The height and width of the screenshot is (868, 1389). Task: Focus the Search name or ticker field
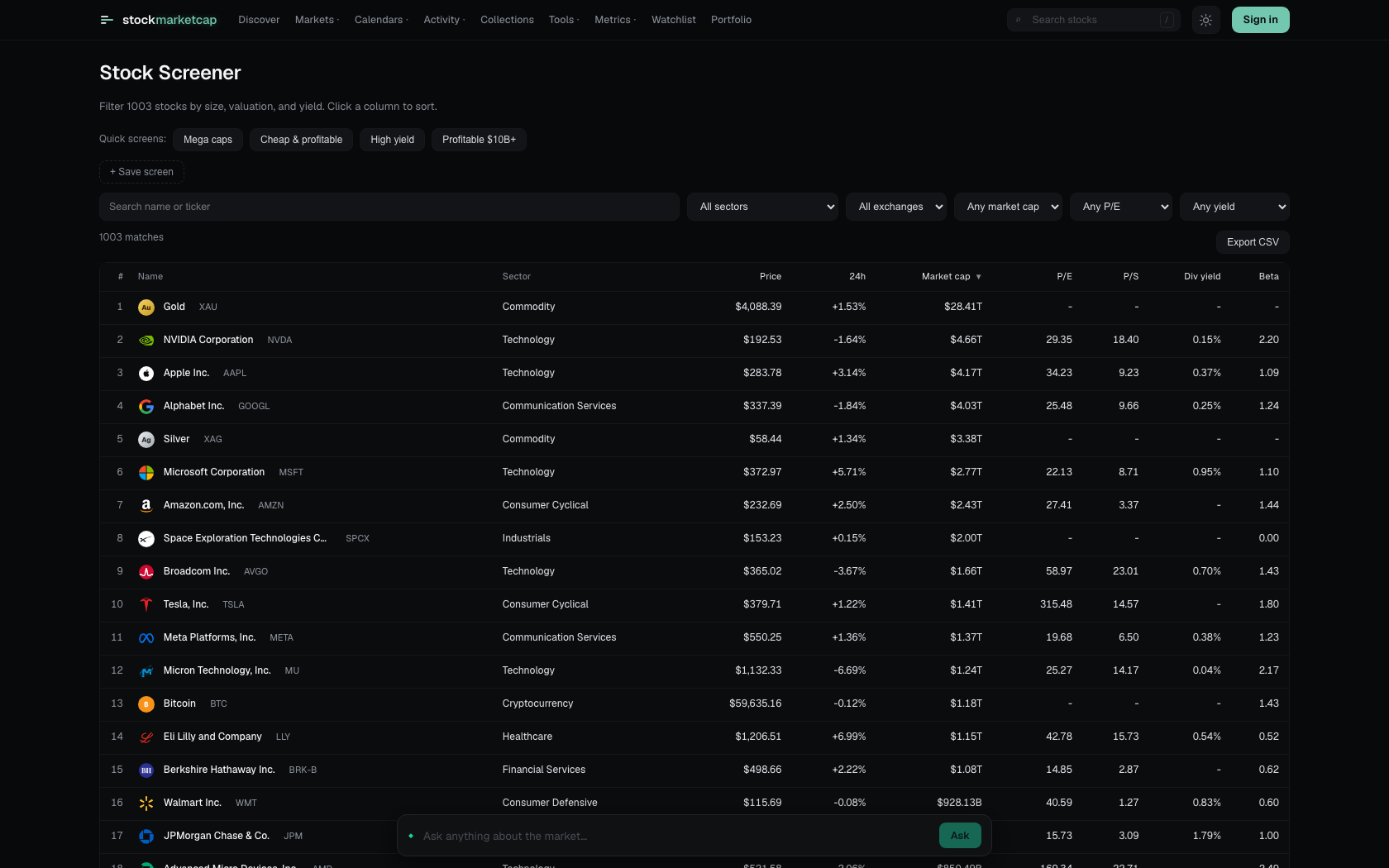click(389, 207)
